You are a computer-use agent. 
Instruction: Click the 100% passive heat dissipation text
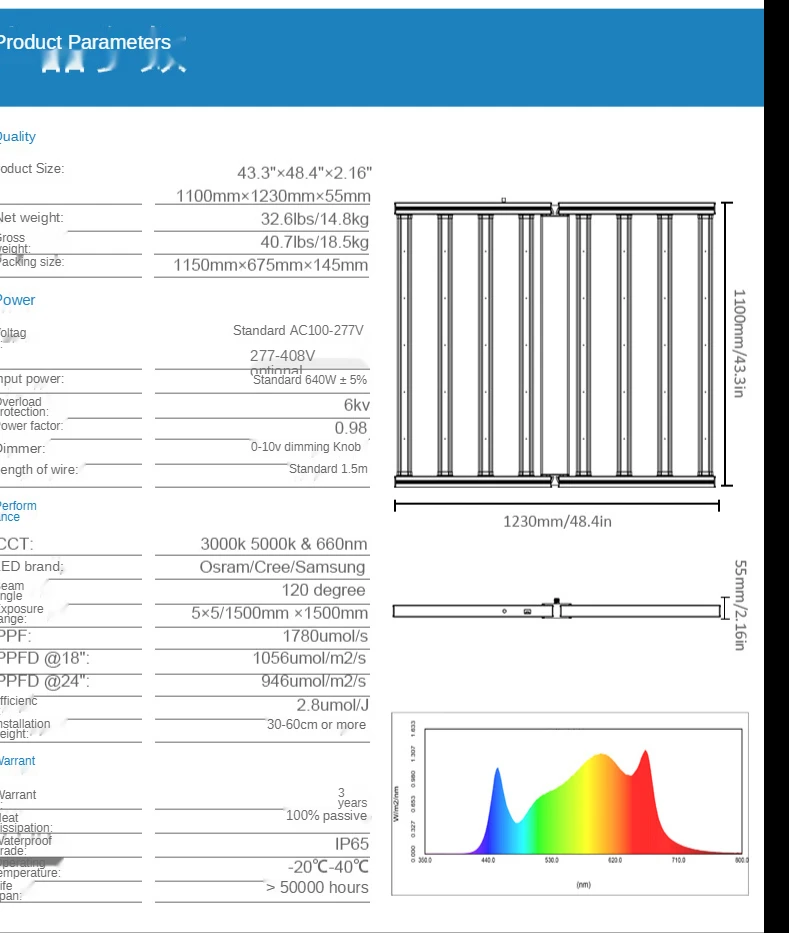[x=326, y=816]
